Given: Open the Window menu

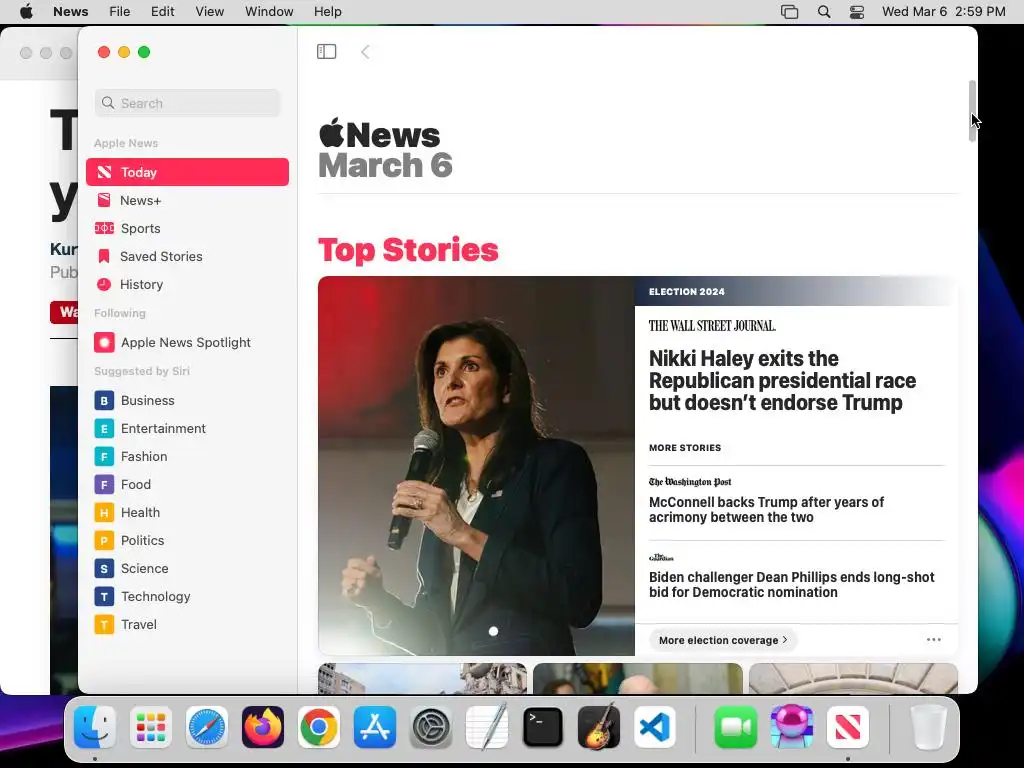Looking at the screenshot, I should point(269,12).
